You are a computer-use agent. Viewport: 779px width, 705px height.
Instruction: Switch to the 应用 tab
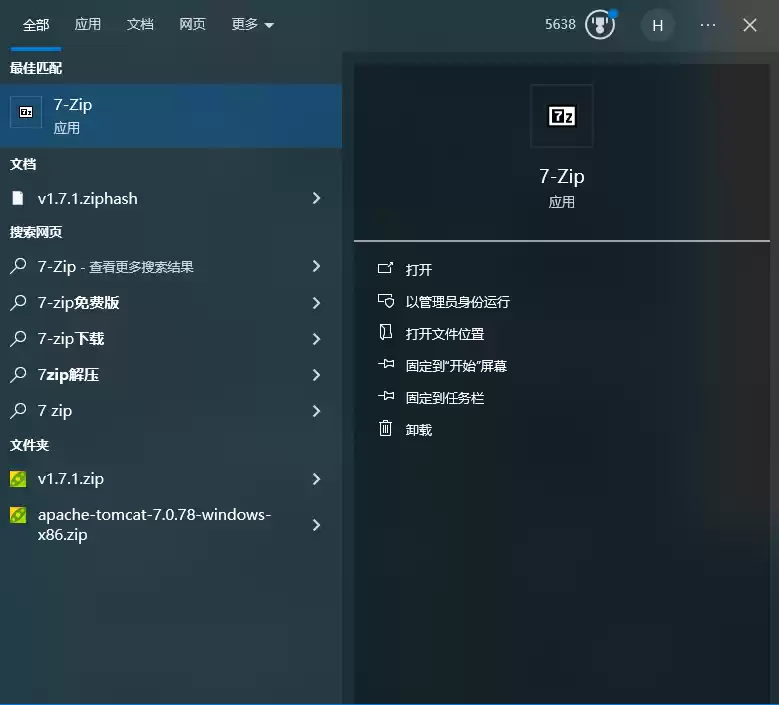(x=87, y=24)
